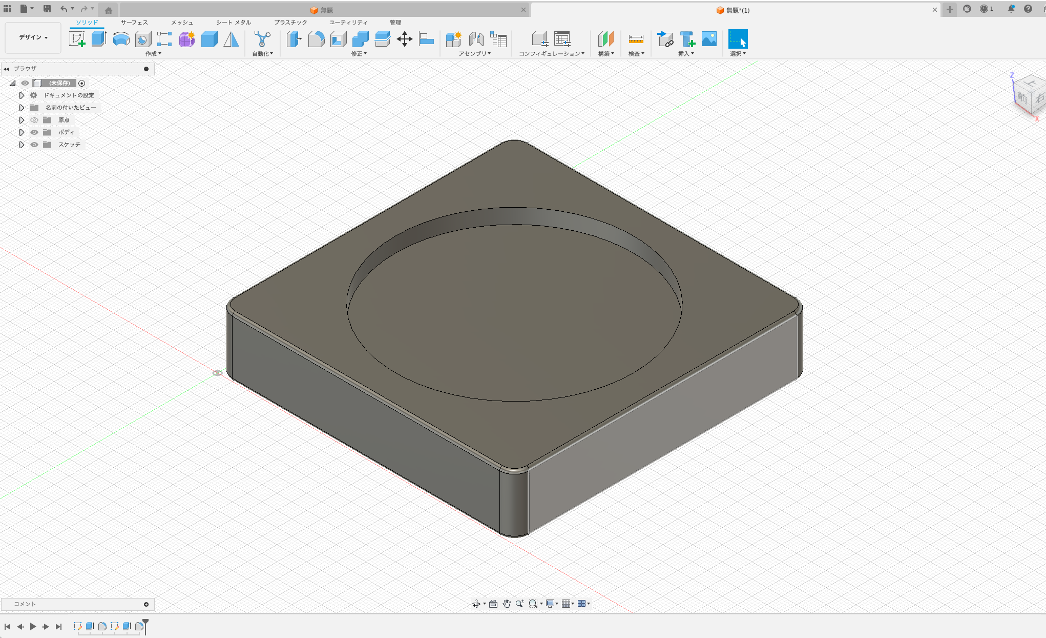Open the 作成 (Create) dropdown menu
Screen dimensions: 1046x638
(152, 54)
